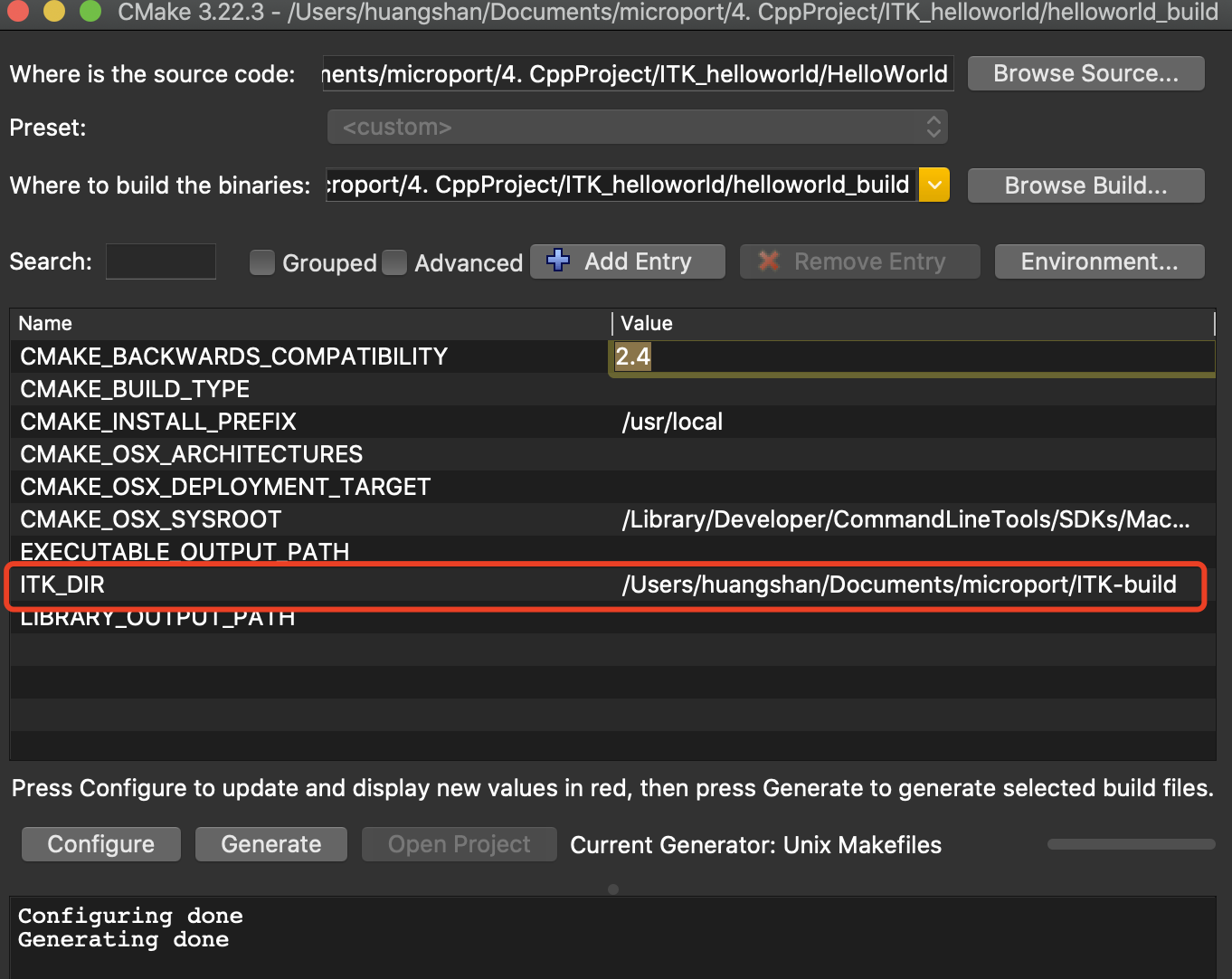
Task: Select CMAKE_OSX_SYSROOT entry
Action: [150, 519]
